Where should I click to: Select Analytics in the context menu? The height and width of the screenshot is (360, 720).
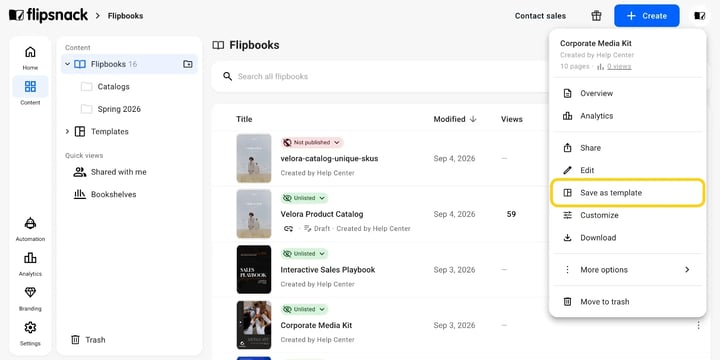(627, 116)
